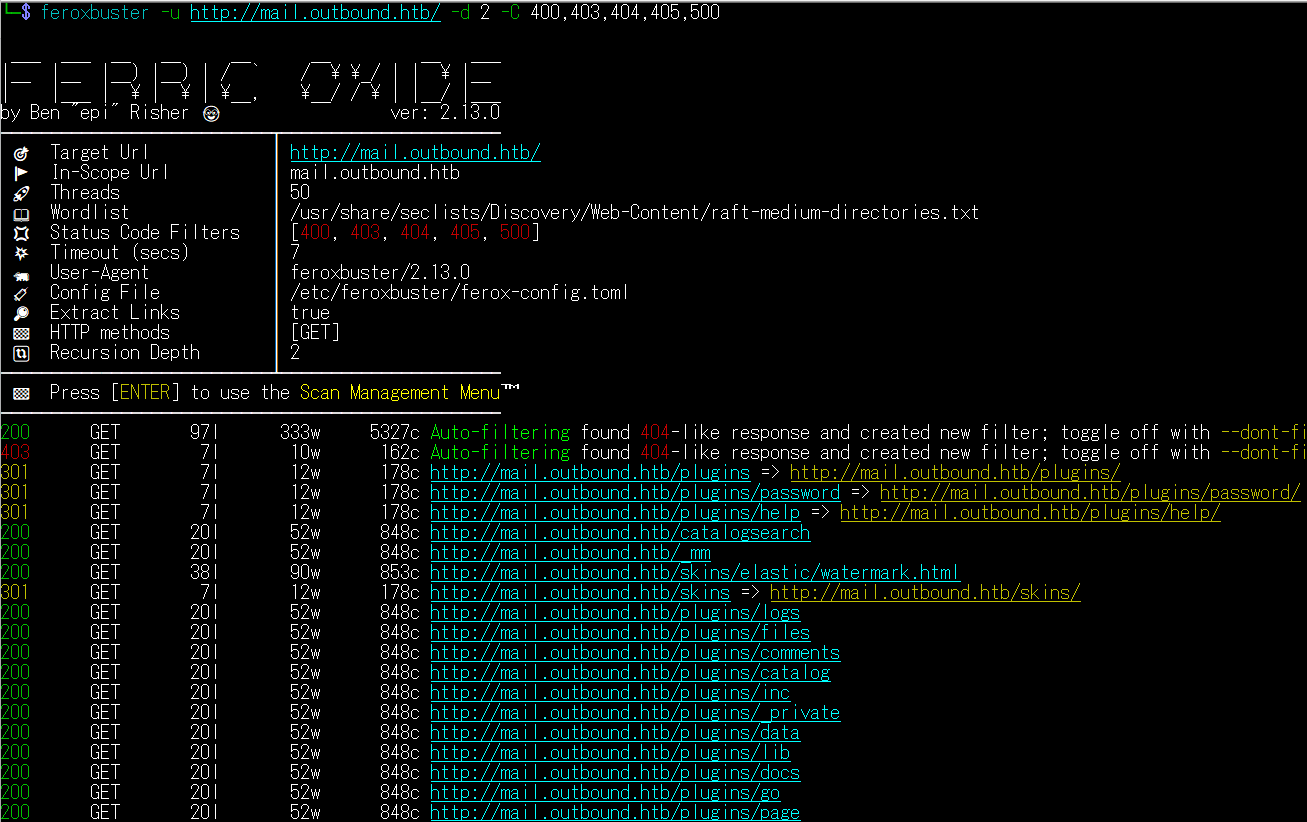Open the plugins/_private result link
Viewport: 1307px width, 822px height.
pyautogui.click(x=635, y=713)
